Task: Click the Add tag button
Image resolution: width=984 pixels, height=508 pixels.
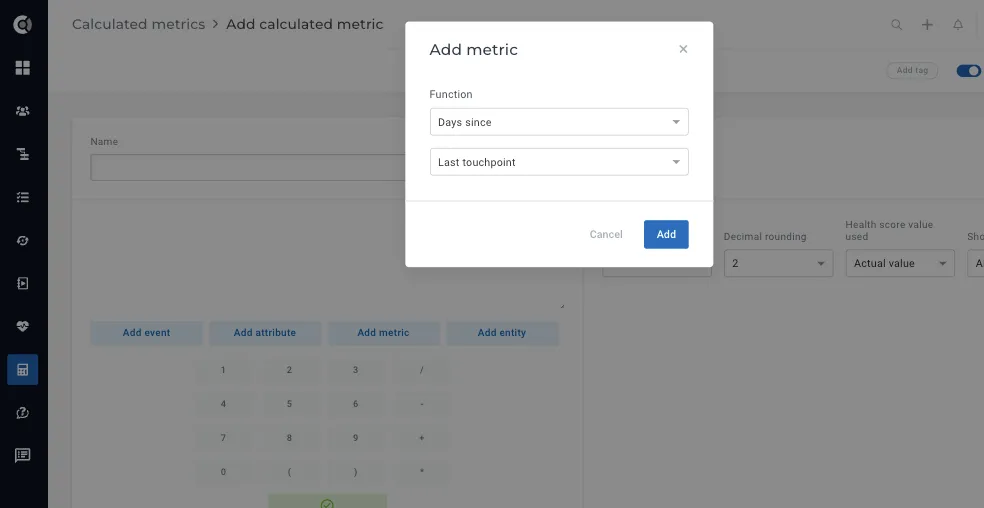Action: (x=912, y=70)
